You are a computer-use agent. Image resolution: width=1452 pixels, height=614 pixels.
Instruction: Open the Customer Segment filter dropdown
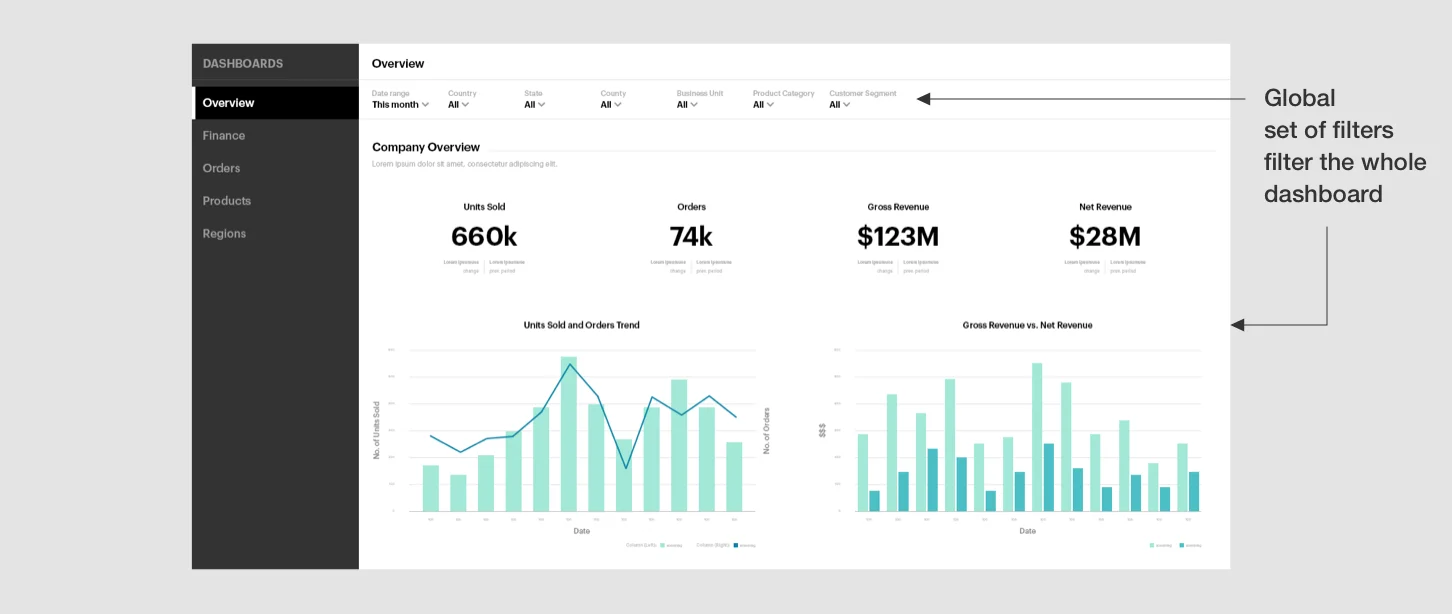[x=840, y=104]
